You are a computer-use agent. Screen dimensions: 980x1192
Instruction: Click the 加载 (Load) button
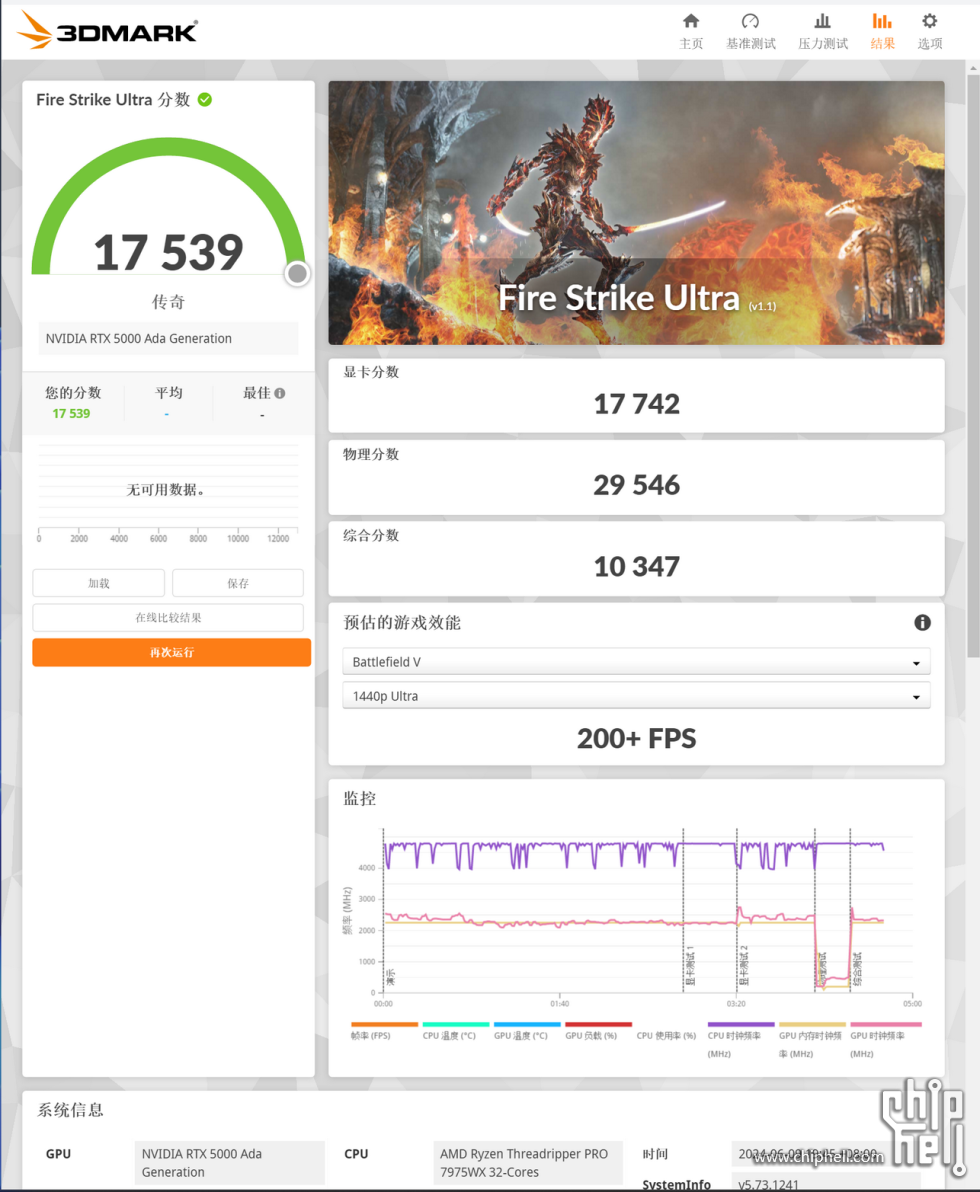(x=99, y=583)
